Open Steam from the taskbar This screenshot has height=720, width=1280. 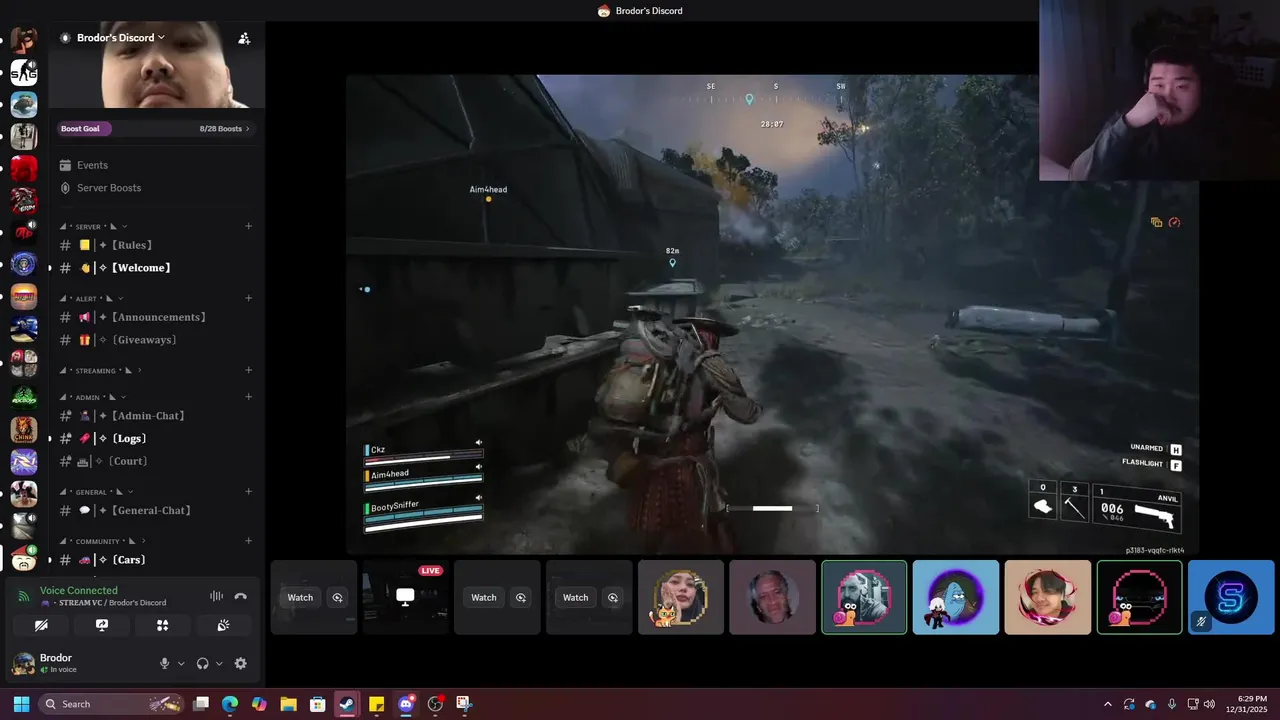click(x=347, y=704)
